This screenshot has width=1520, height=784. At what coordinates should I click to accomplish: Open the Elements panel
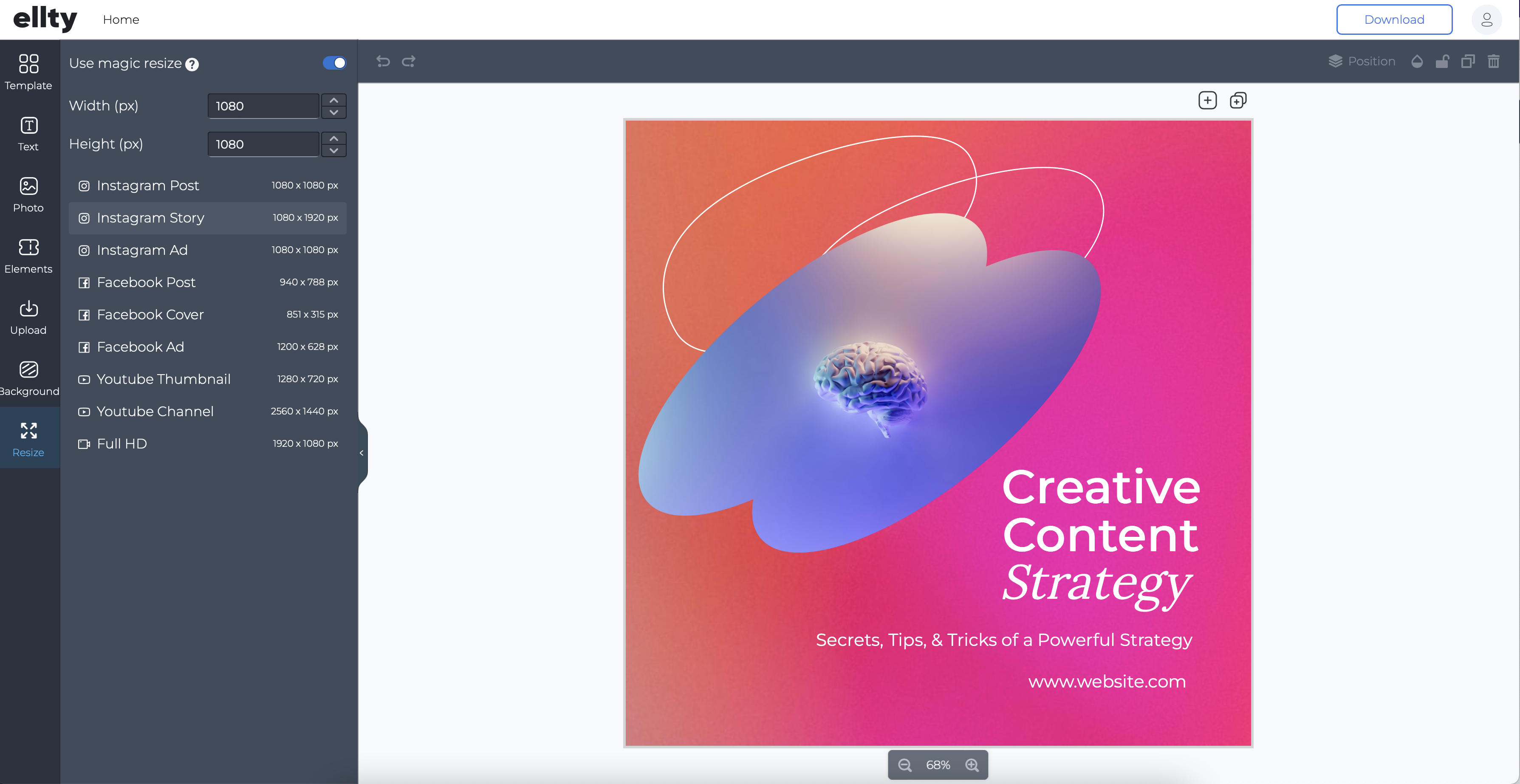click(x=28, y=256)
